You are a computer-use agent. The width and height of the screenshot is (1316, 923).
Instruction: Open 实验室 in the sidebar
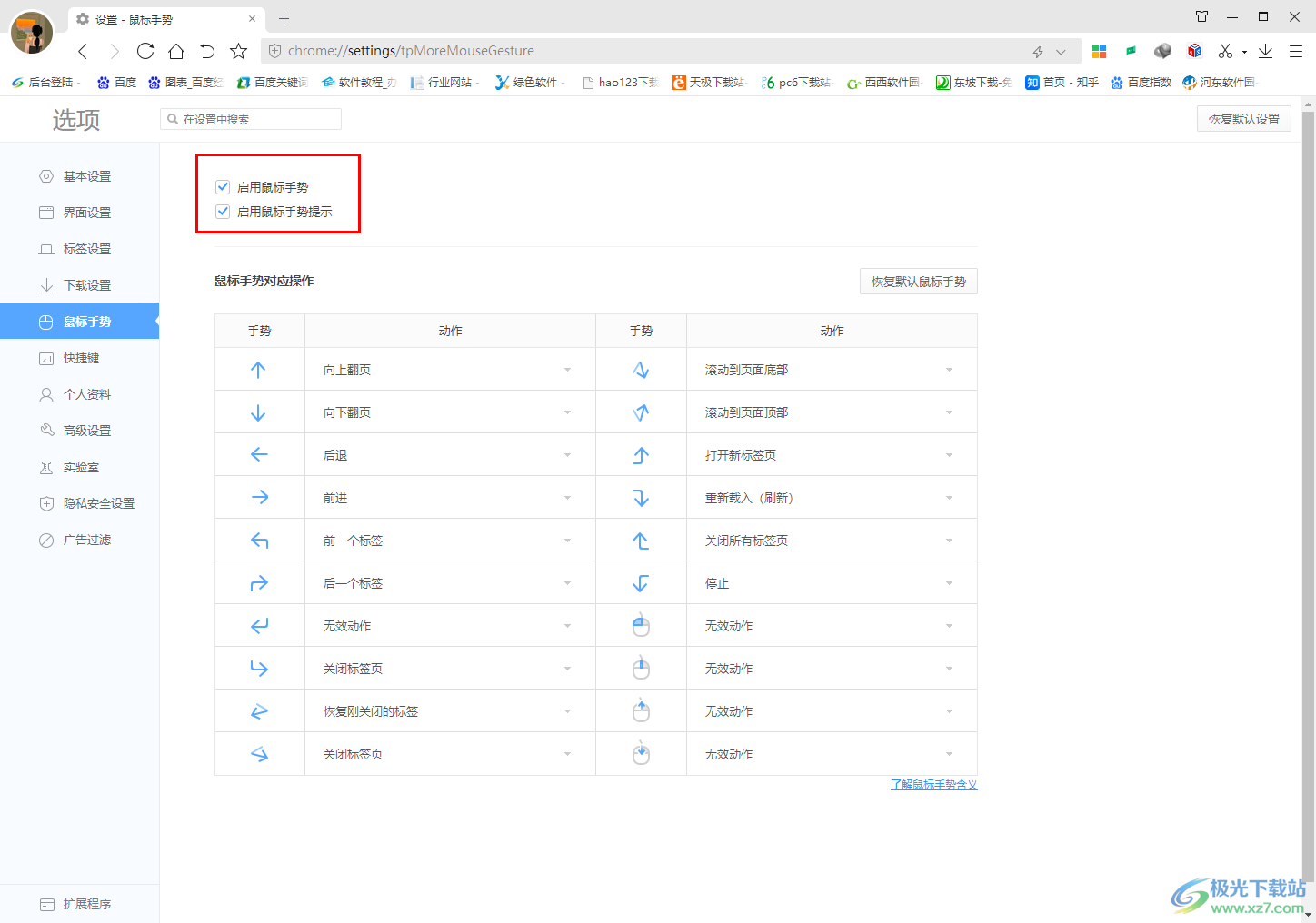[x=79, y=467]
